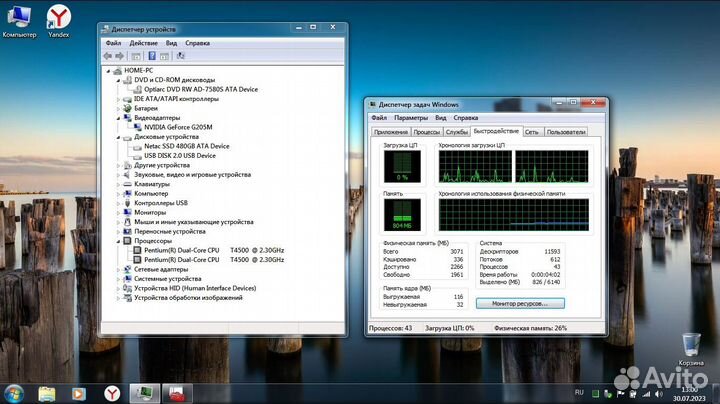Collapse the Видеоадаптеры node

[x=118, y=118]
